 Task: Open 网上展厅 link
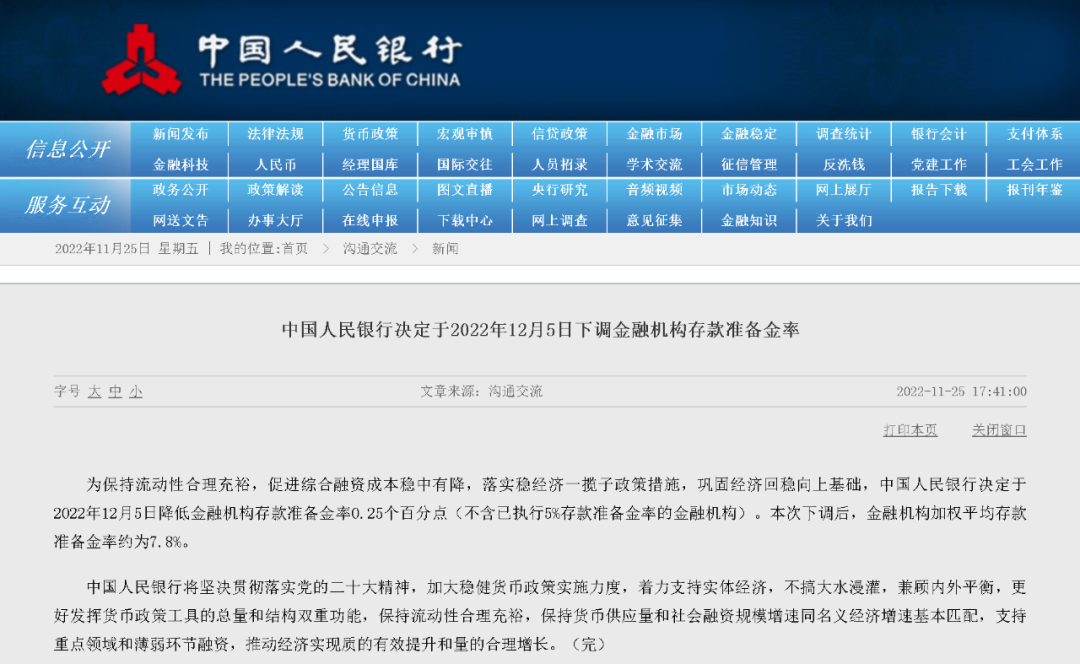(x=844, y=189)
